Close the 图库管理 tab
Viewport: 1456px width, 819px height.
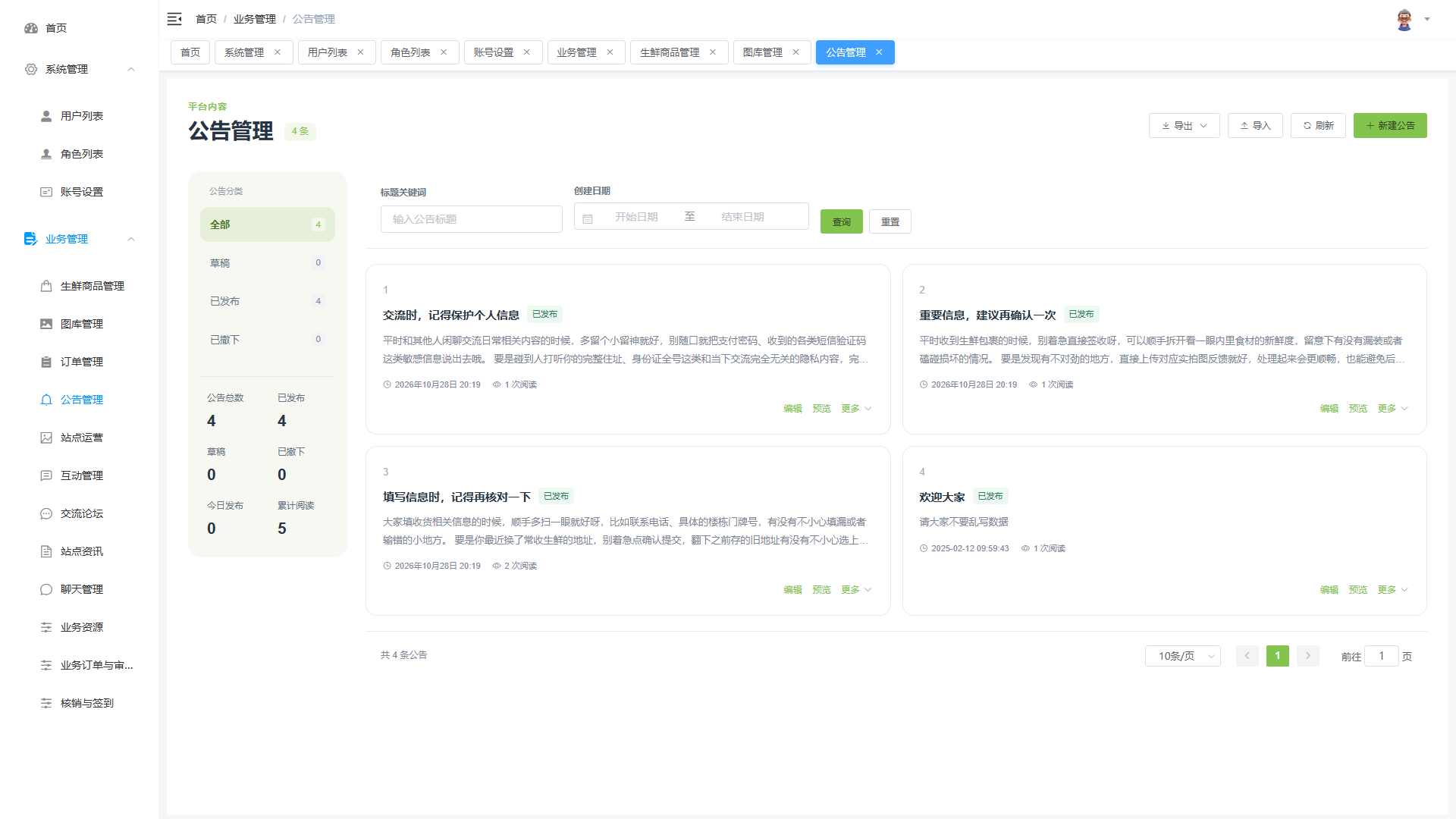pos(795,52)
